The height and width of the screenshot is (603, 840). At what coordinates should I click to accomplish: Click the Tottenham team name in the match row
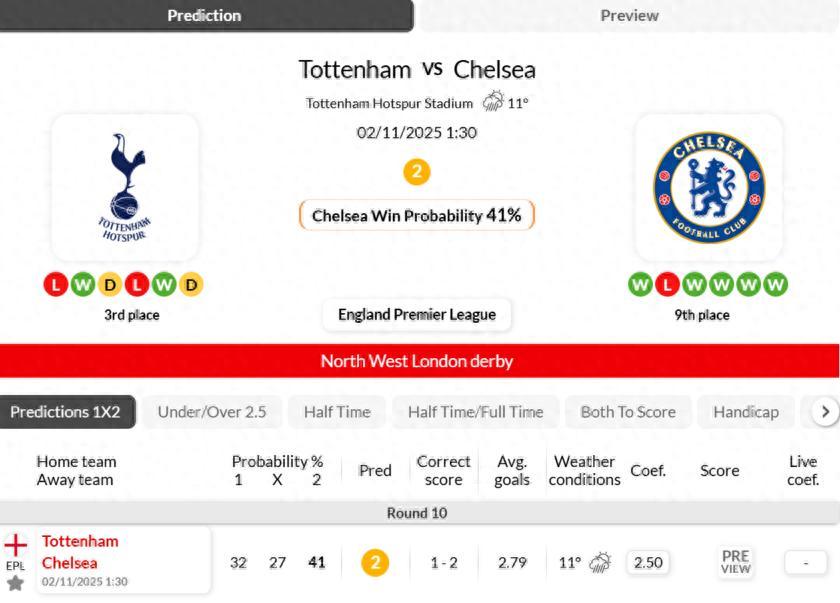(80, 541)
